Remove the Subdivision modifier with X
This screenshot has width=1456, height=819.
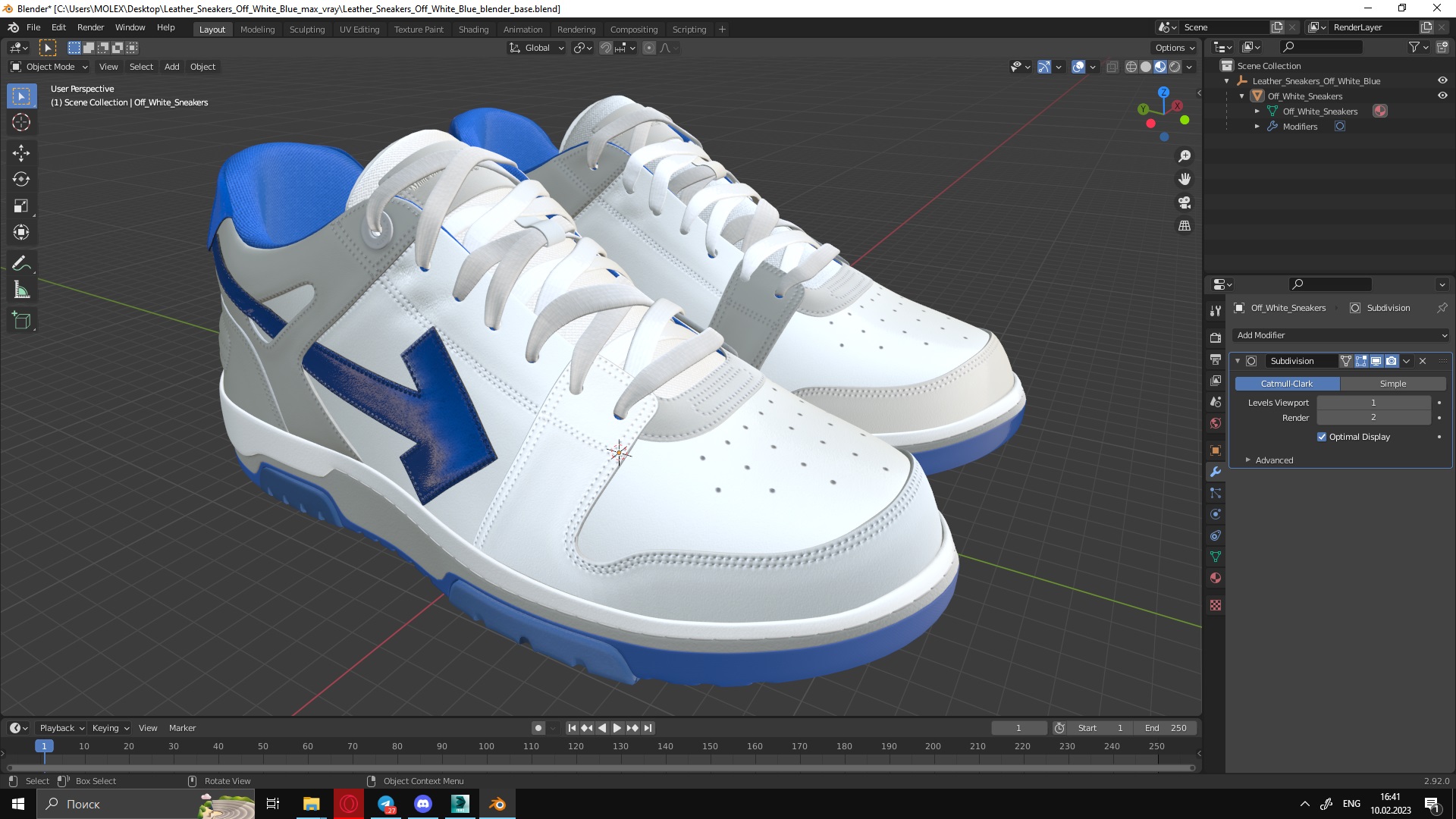1423,361
